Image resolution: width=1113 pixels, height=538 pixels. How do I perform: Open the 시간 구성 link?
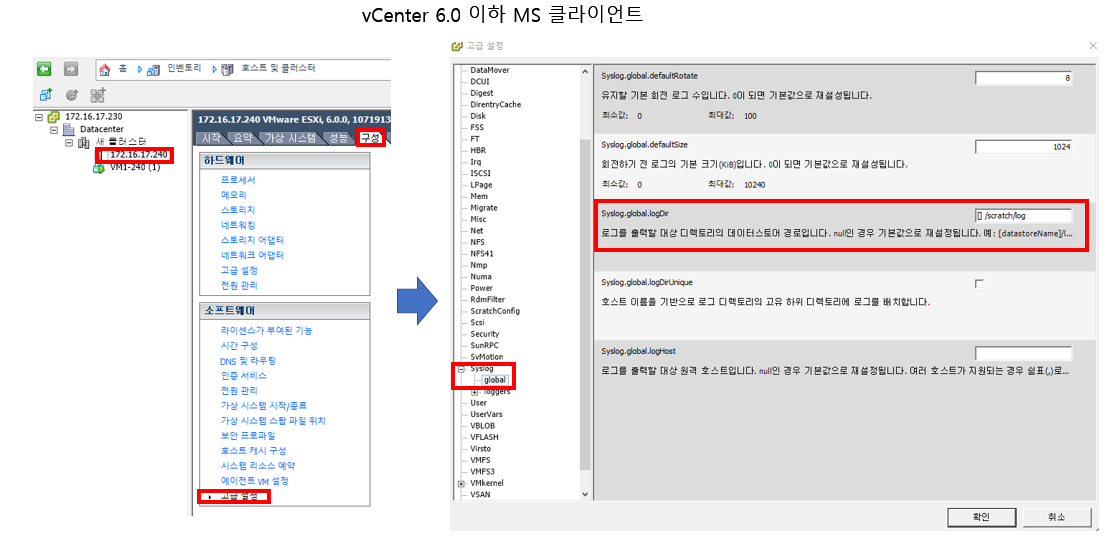coord(239,346)
